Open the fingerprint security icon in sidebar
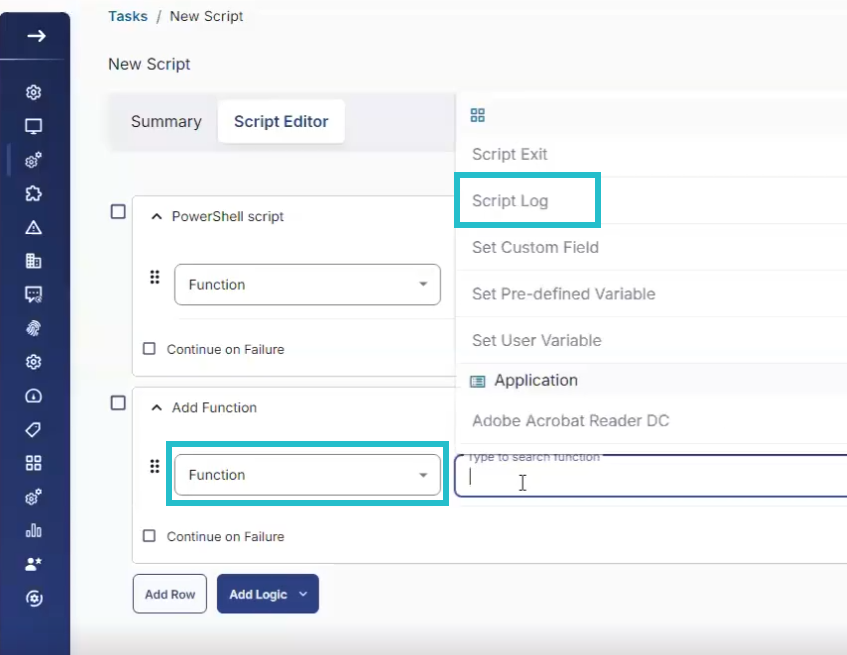 pyautogui.click(x=34, y=327)
